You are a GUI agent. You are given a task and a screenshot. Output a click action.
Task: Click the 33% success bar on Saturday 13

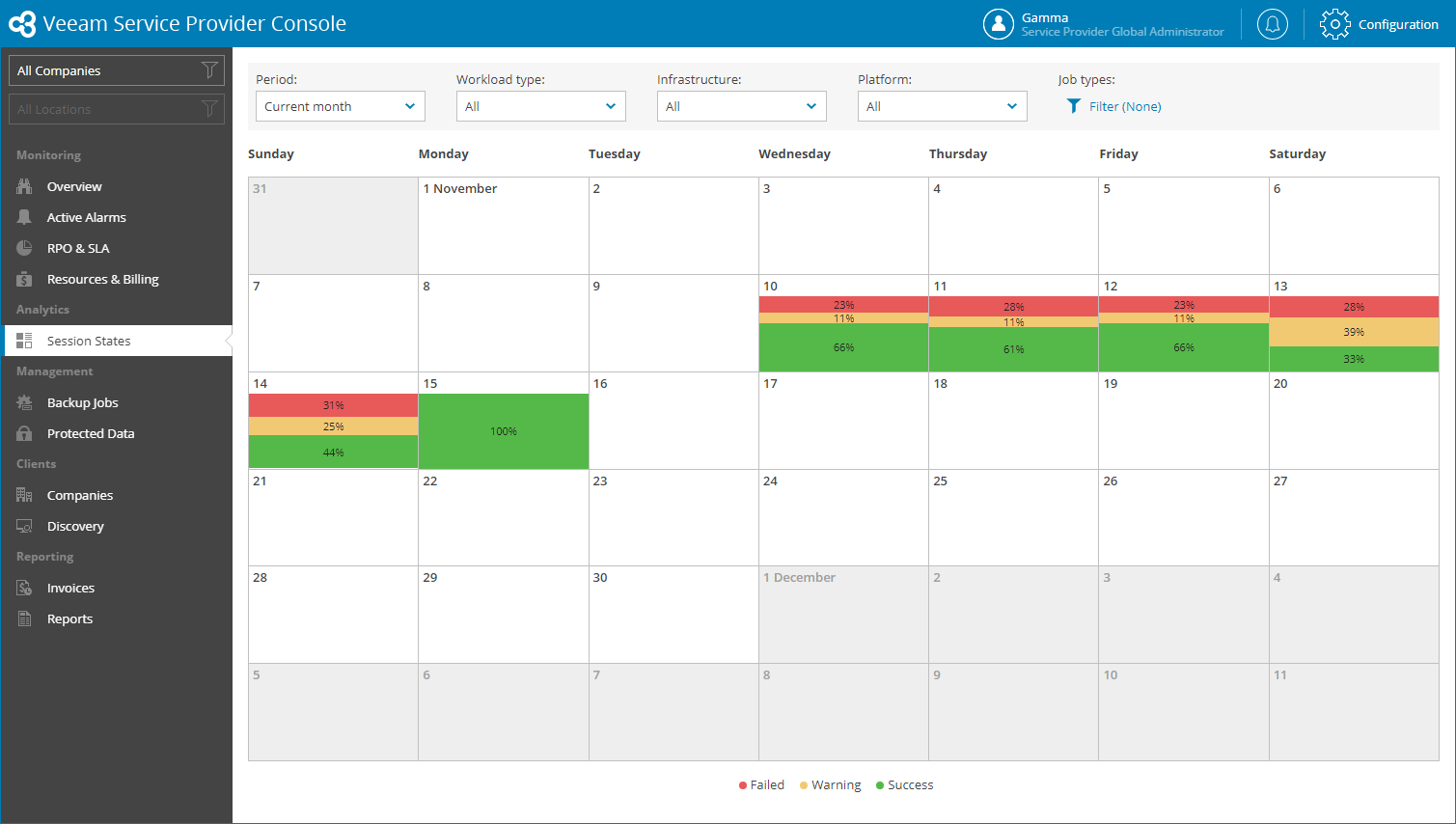pos(1354,359)
